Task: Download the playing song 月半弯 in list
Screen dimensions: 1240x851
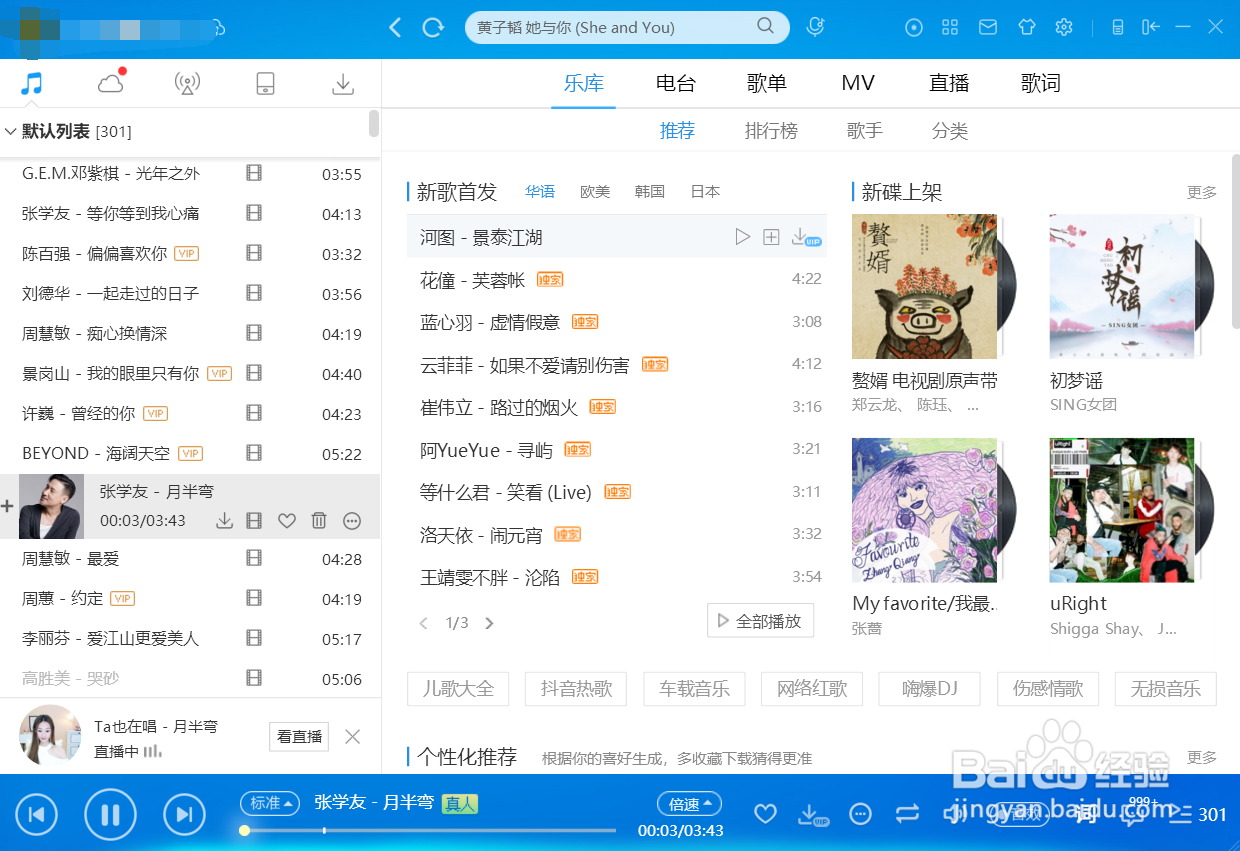Action: (225, 520)
